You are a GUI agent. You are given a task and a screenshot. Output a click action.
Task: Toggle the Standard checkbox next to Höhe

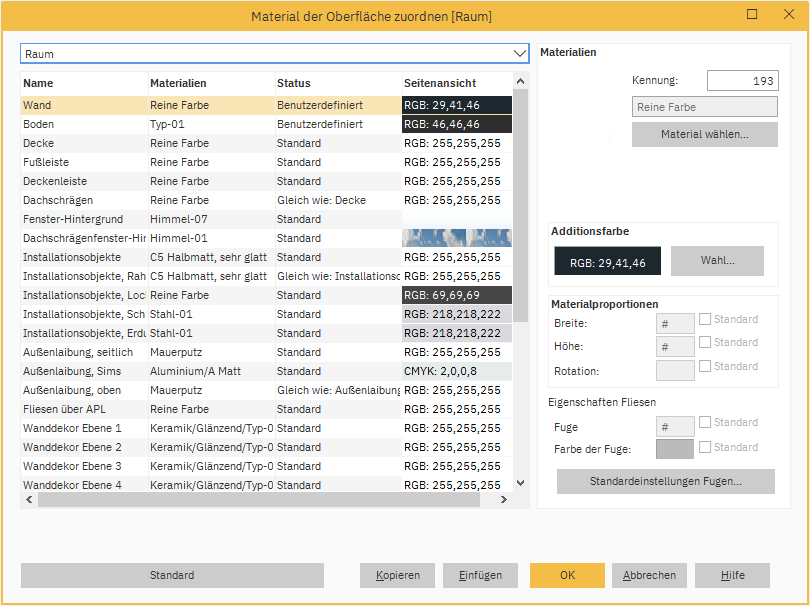click(x=705, y=343)
